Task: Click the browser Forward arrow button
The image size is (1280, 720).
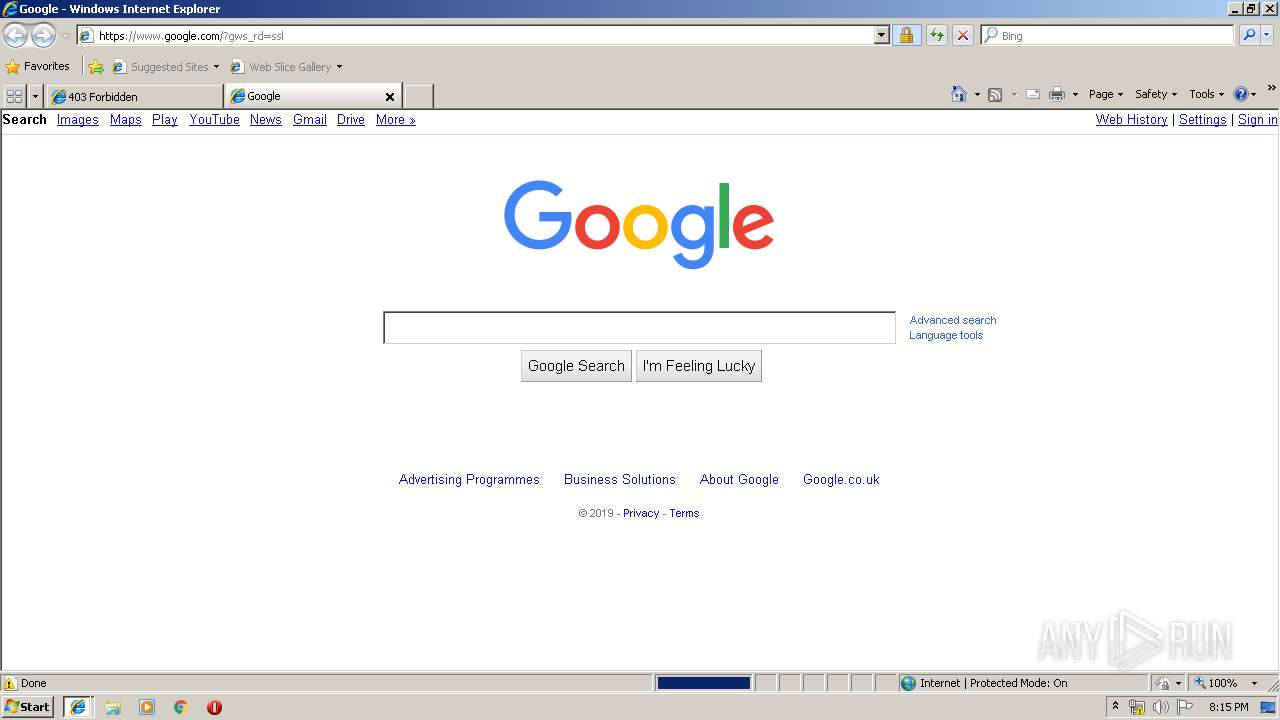Action: pyautogui.click(x=43, y=36)
